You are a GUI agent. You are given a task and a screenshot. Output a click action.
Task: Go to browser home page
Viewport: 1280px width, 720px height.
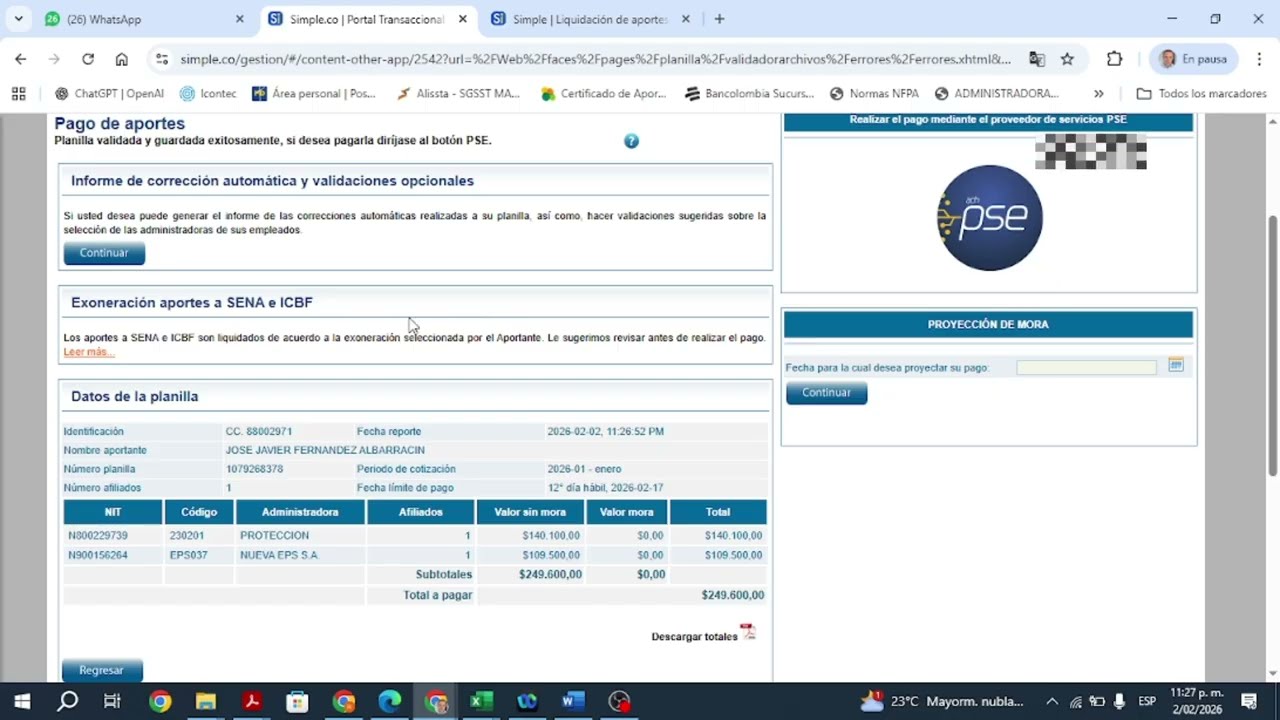click(x=122, y=59)
